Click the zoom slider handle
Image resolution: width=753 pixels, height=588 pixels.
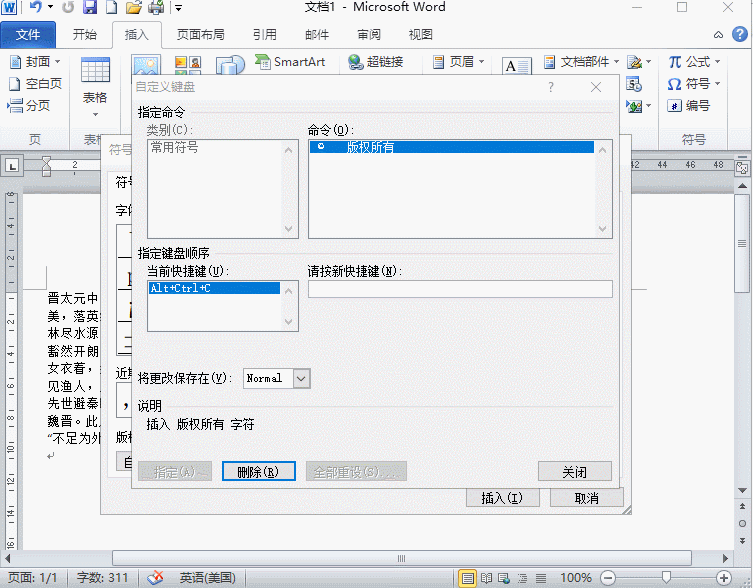pyautogui.click(x=667, y=577)
